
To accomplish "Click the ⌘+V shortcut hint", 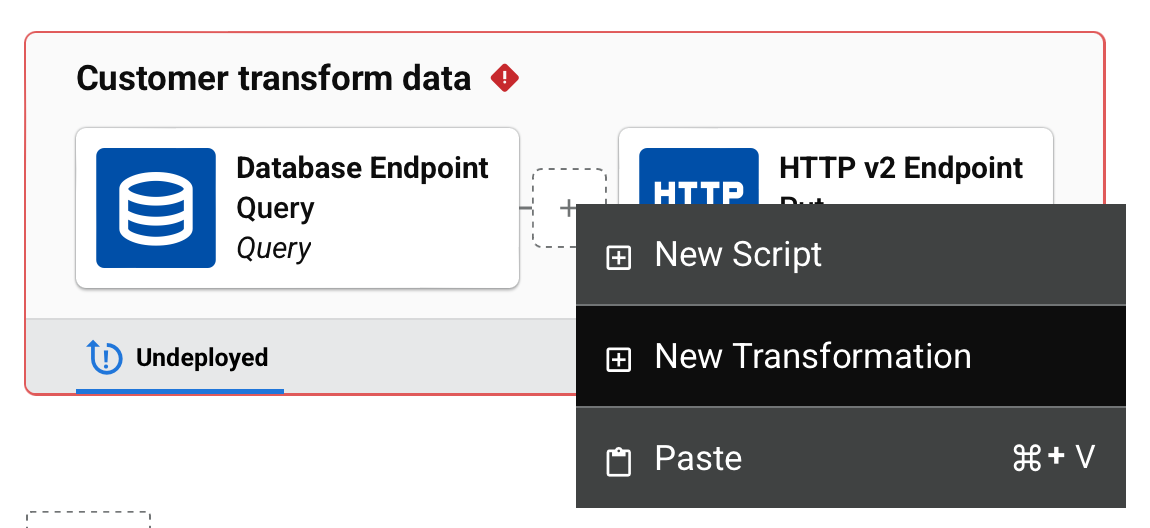I will pos(1054,458).
